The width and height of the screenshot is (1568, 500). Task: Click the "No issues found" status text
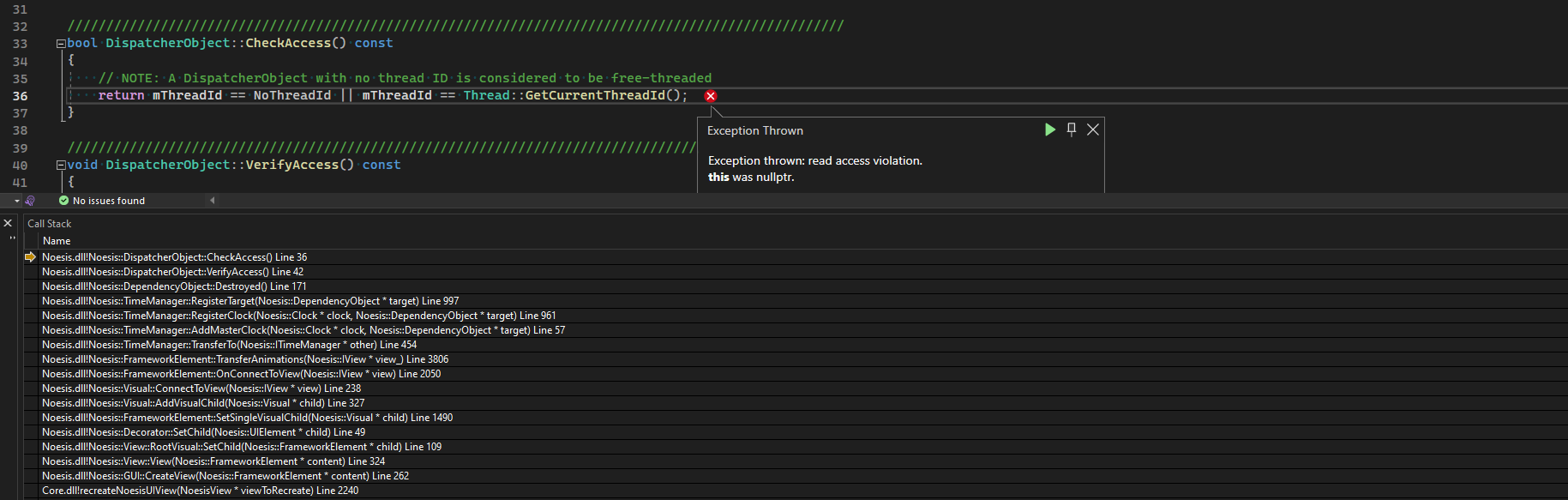point(109,201)
